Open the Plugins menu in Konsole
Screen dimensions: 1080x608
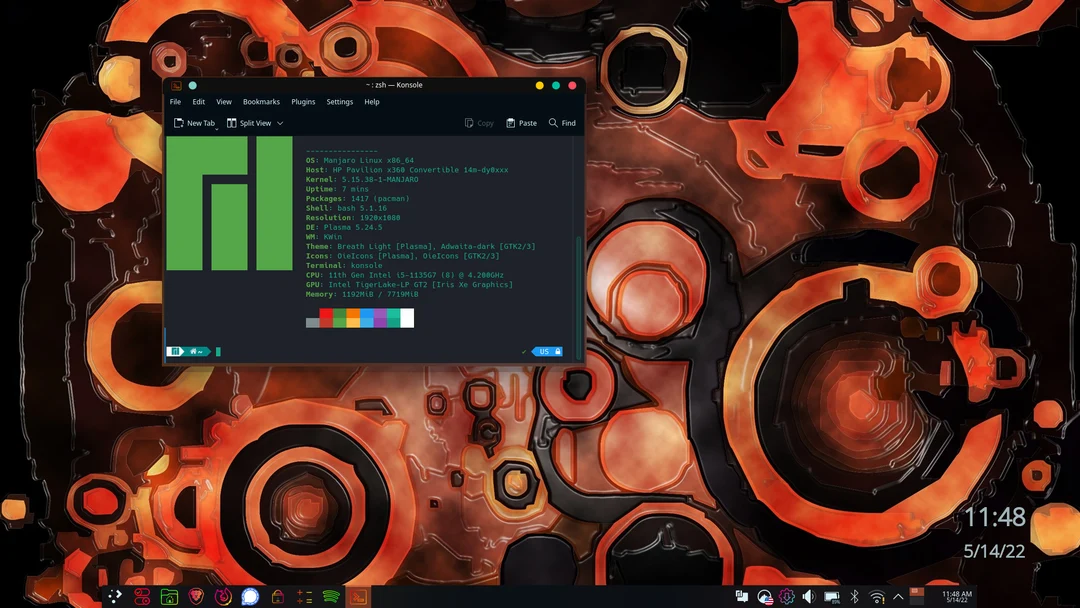pos(303,101)
